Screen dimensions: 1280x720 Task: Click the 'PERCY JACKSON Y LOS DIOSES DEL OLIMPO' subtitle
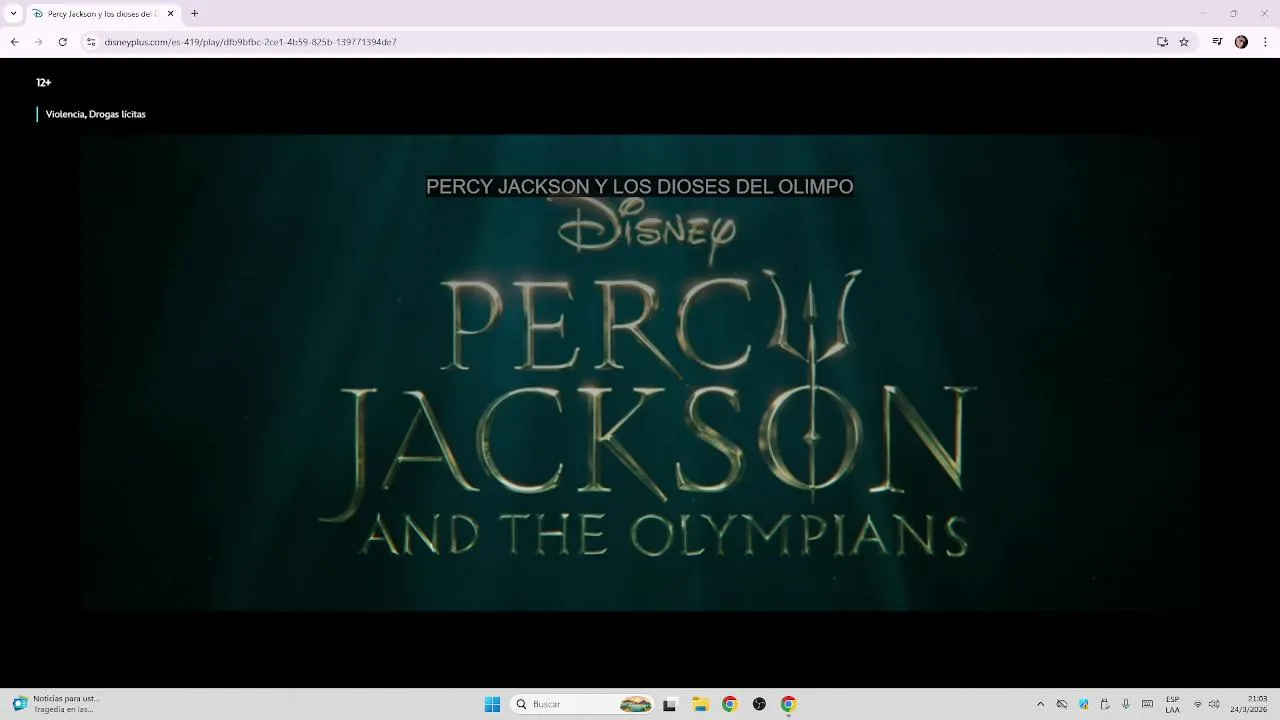(x=639, y=187)
